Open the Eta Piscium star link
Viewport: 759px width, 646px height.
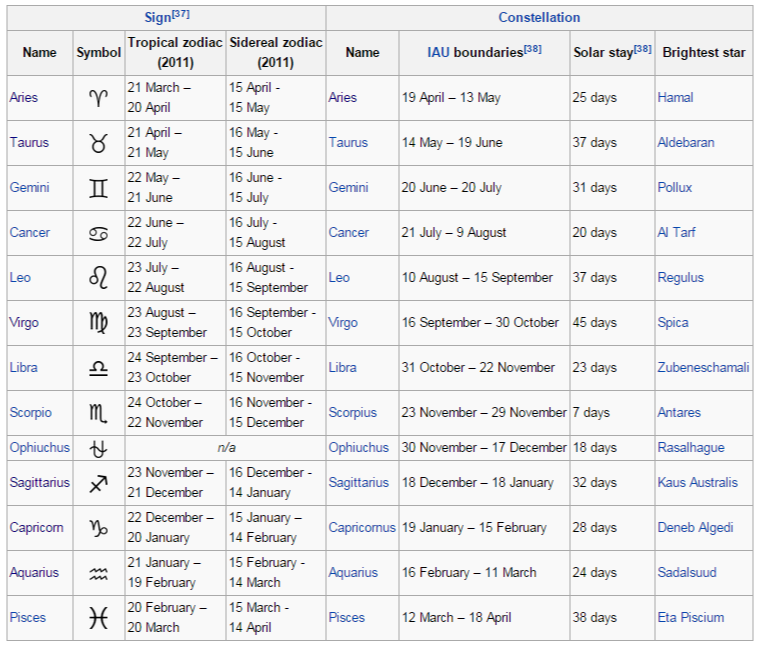tap(691, 617)
